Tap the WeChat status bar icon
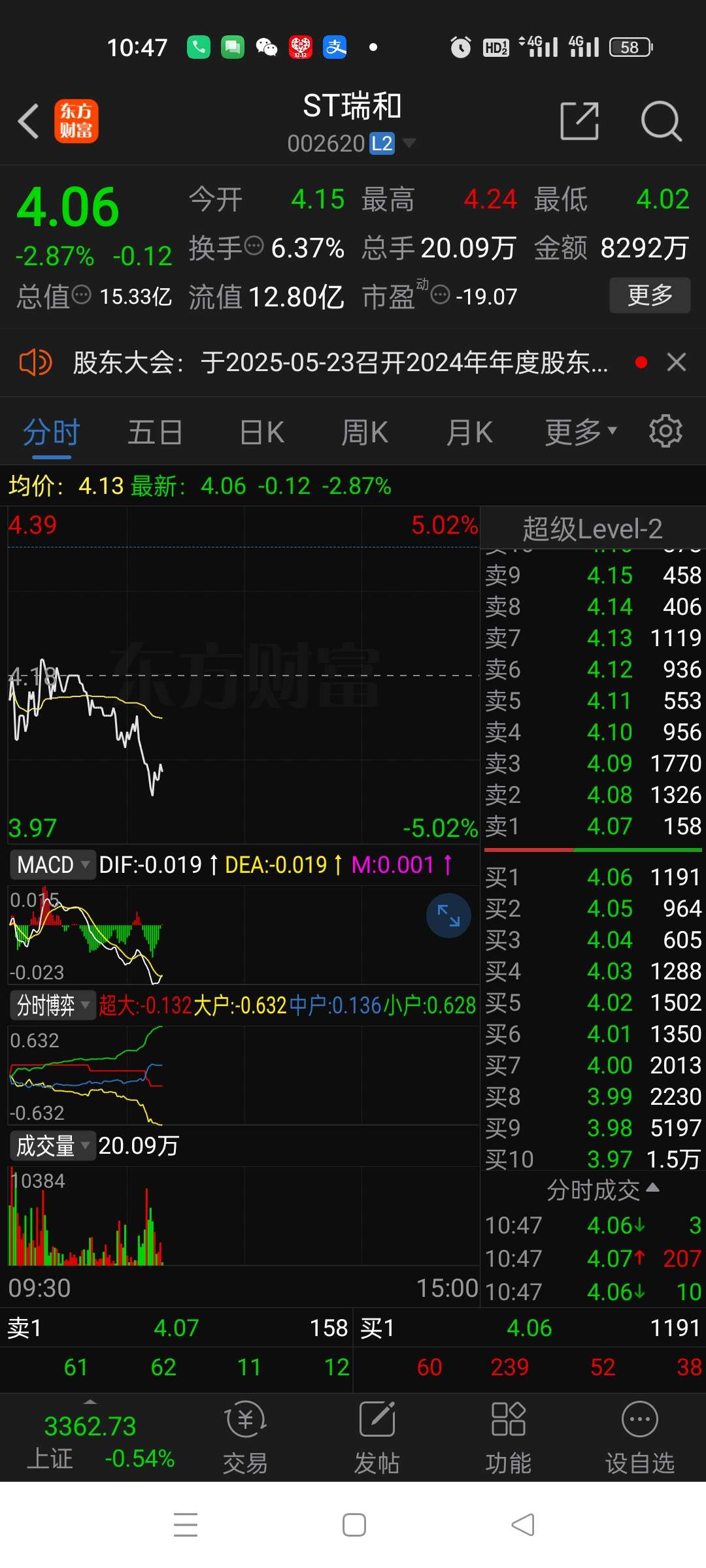 [266, 47]
